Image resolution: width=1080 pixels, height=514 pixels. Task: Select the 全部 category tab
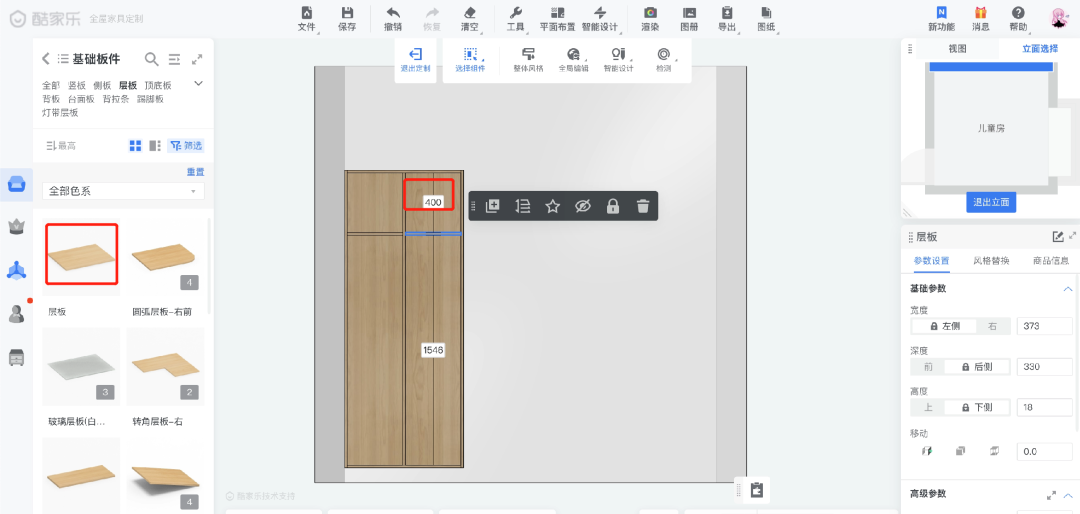[x=51, y=85]
